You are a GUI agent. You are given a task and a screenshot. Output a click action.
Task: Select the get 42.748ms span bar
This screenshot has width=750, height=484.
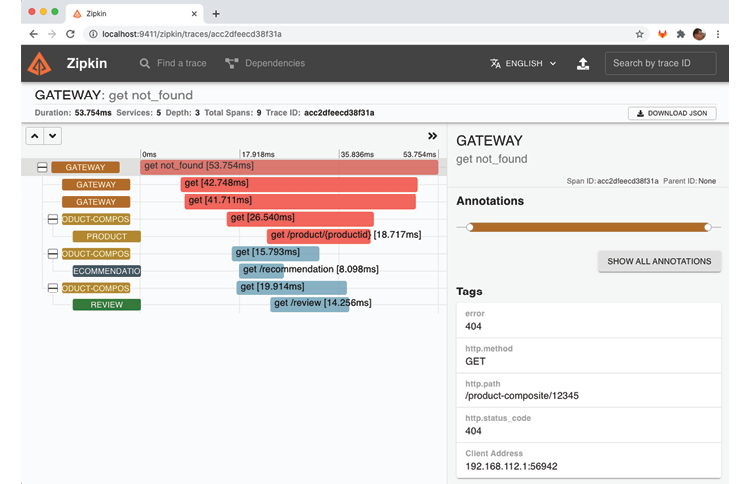299,184
